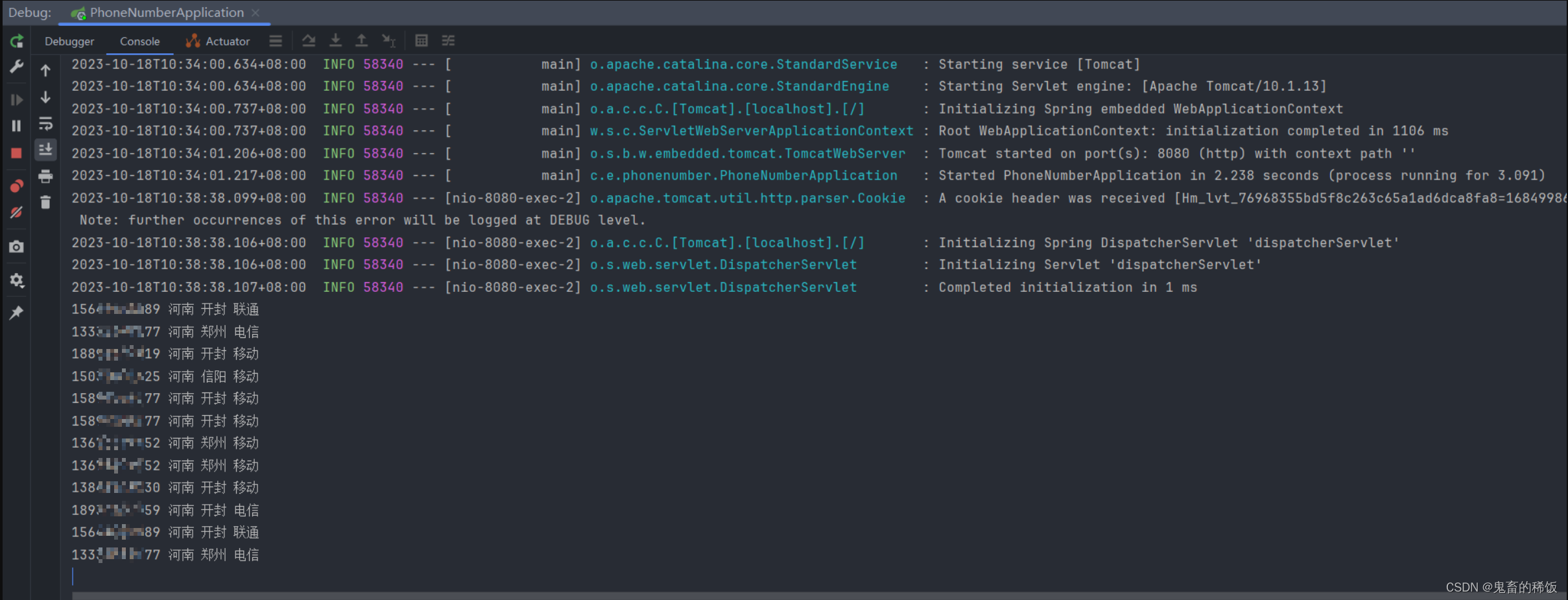Click the o.apache.catalina.core.StandardEngine logger link
1568x600 pixels.
pyautogui.click(x=739, y=86)
